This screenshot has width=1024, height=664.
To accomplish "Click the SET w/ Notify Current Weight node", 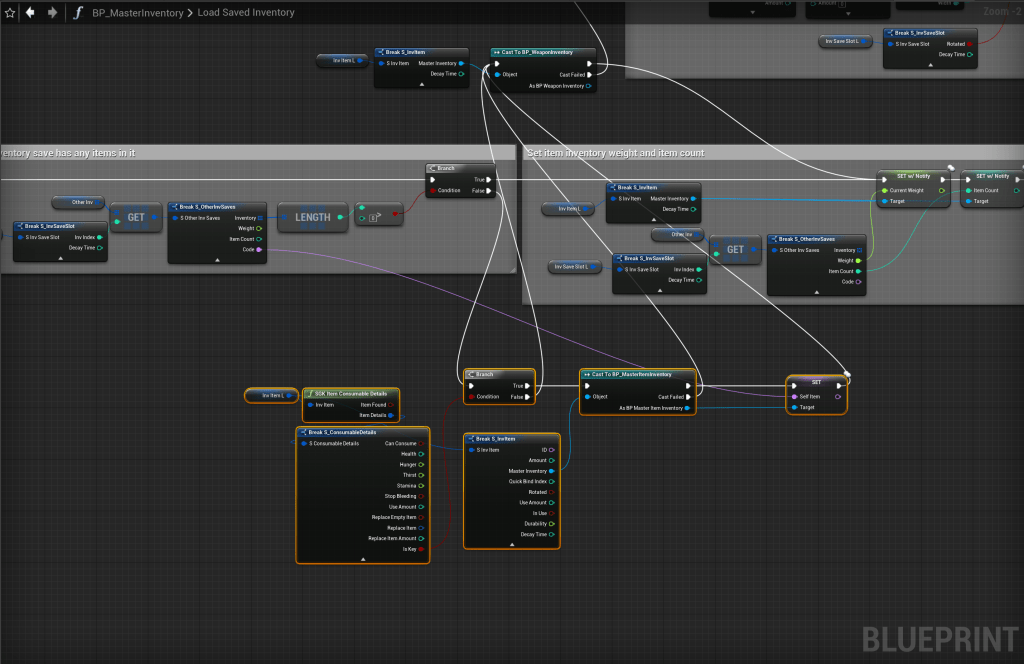I will [913, 177].
